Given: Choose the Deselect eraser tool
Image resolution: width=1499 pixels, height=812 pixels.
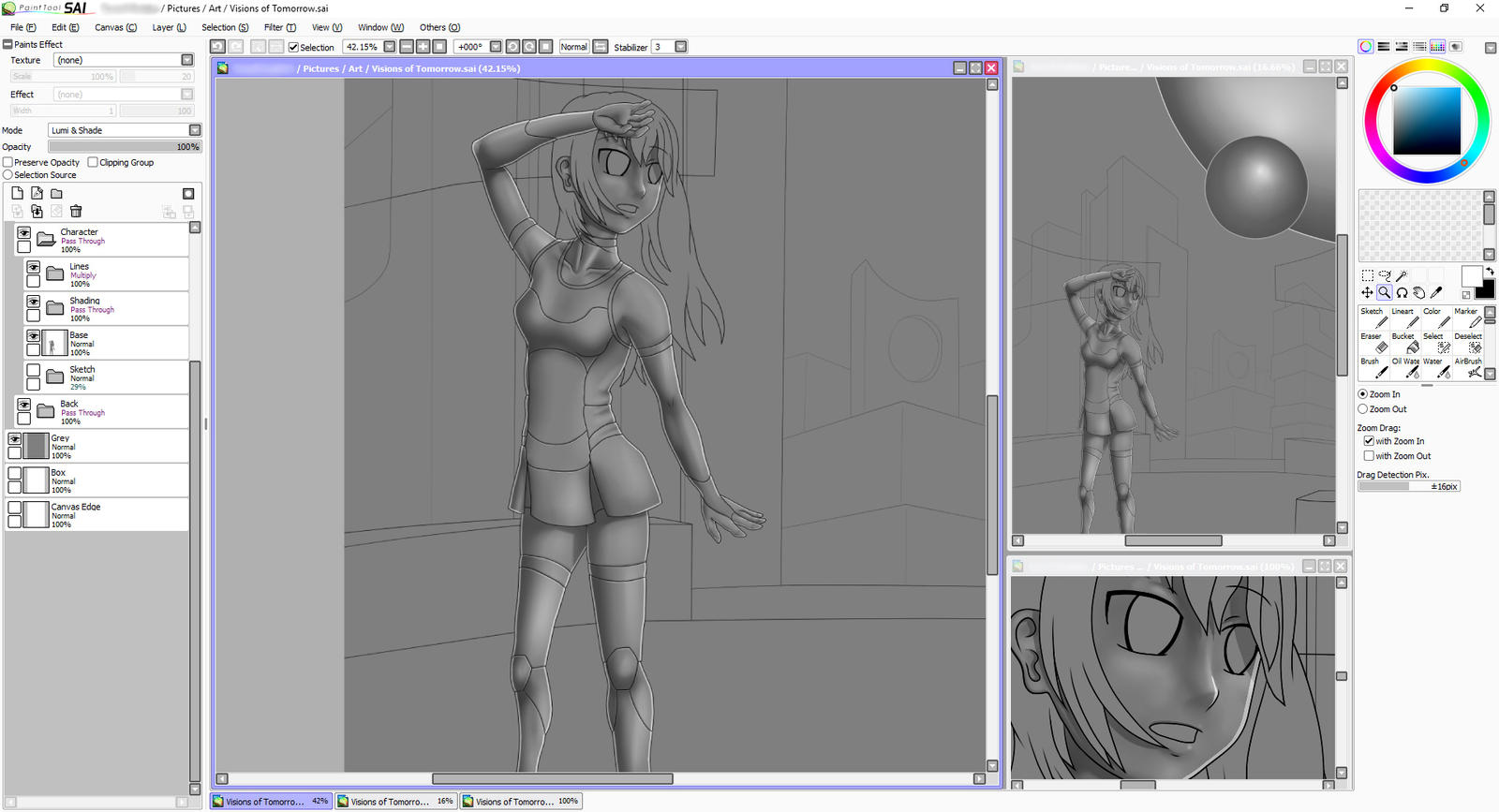Looking at the screenshot, I should 1467,343.
